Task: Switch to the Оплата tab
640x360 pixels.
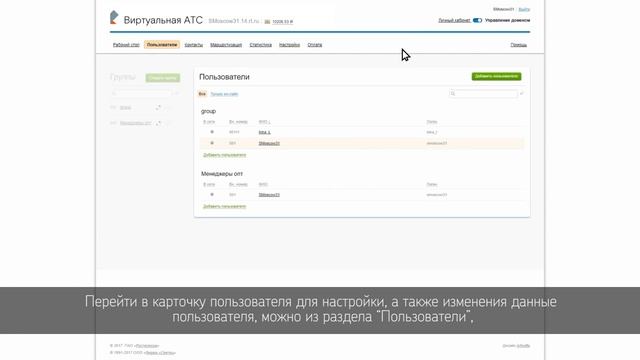Action: [x=315, y=45]
